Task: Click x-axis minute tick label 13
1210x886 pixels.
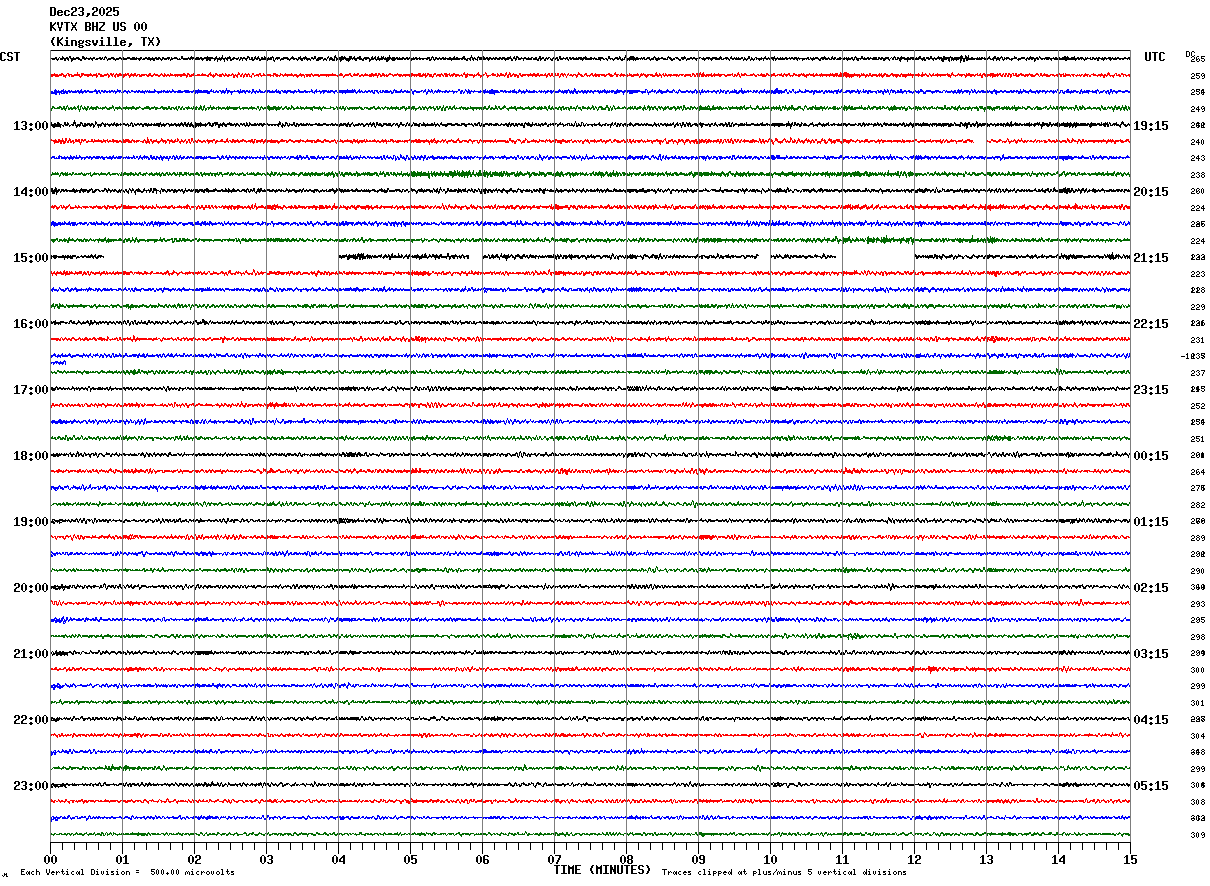Action: (986, 859)
